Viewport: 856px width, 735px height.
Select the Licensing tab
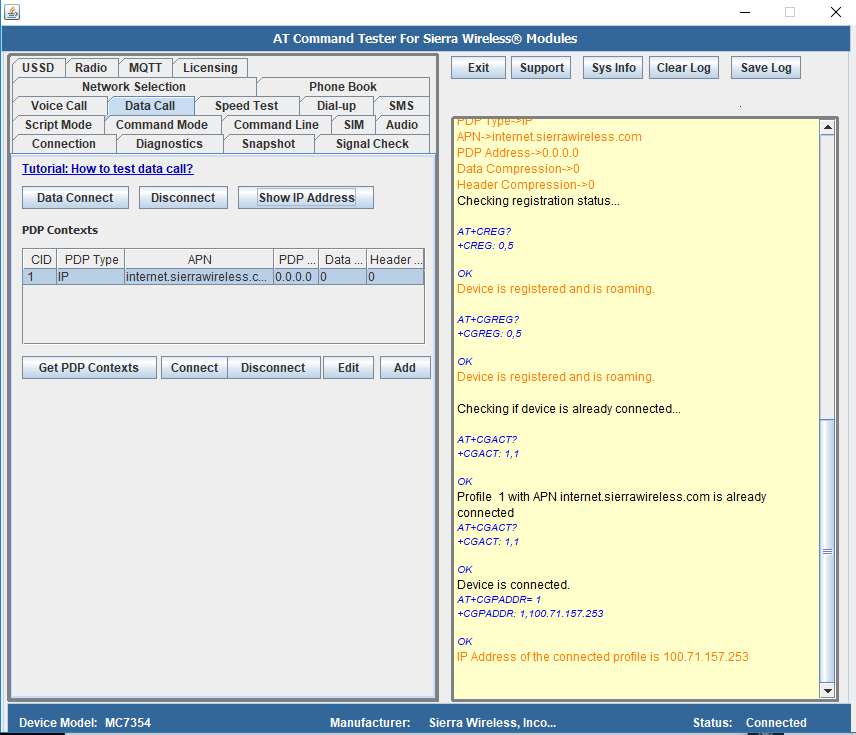(210, 68)
